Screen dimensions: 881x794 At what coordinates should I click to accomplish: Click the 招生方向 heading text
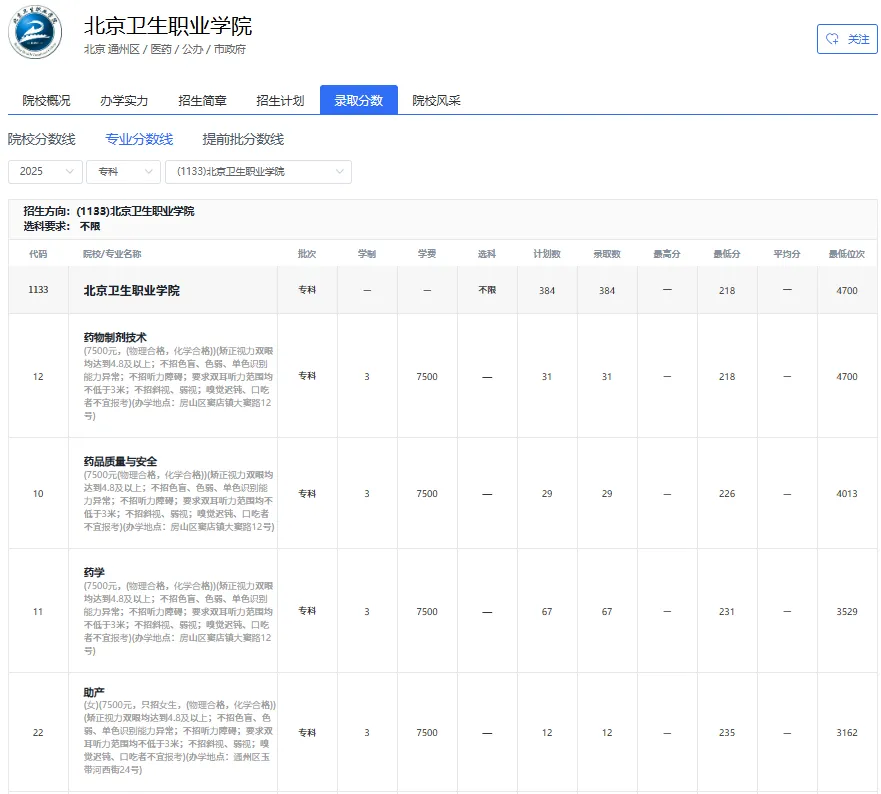coord(108,211)
